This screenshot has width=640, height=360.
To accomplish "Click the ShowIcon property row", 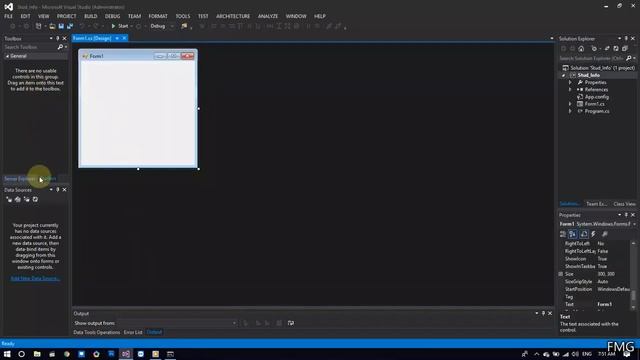I will pos(597,259).
